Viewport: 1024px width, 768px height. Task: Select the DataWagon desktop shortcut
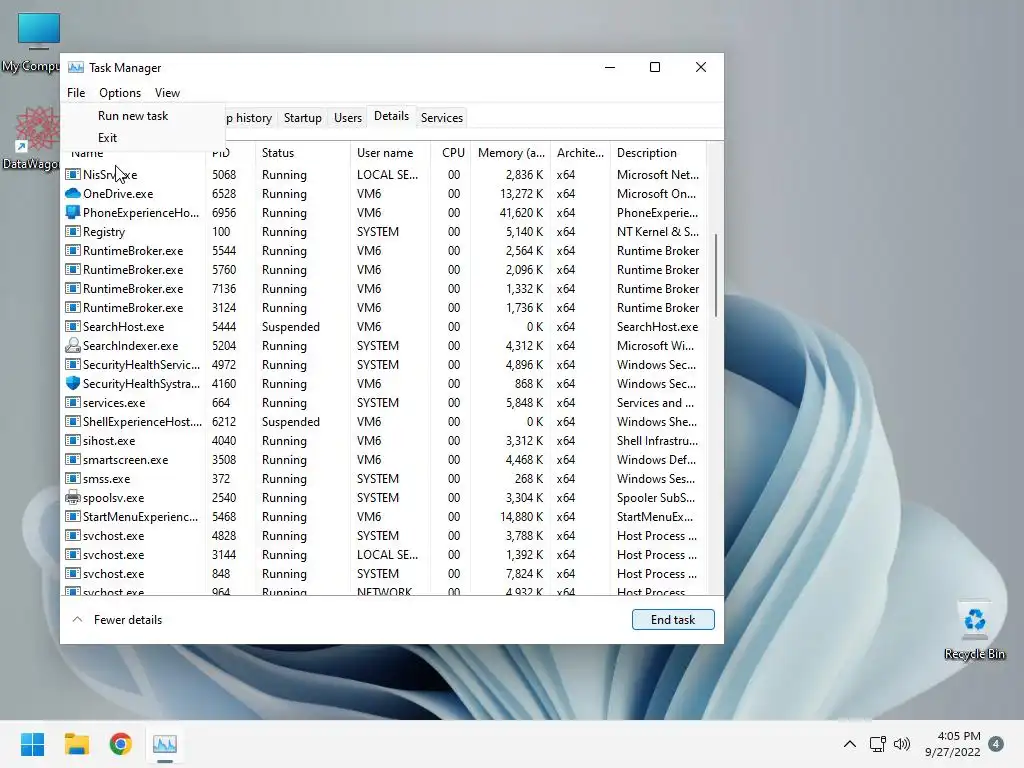(30, 138)
